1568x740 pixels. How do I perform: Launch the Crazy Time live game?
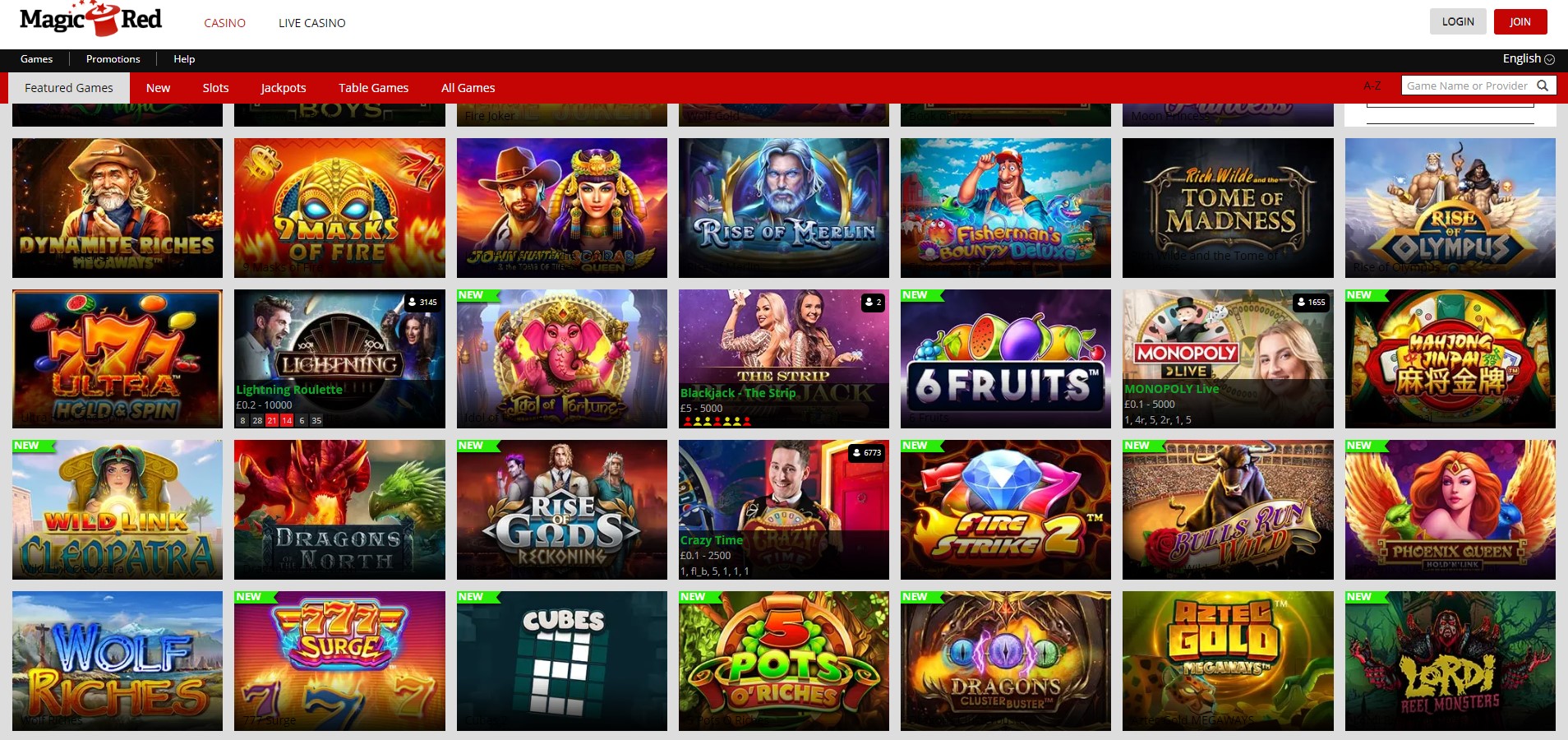(784, 510)
